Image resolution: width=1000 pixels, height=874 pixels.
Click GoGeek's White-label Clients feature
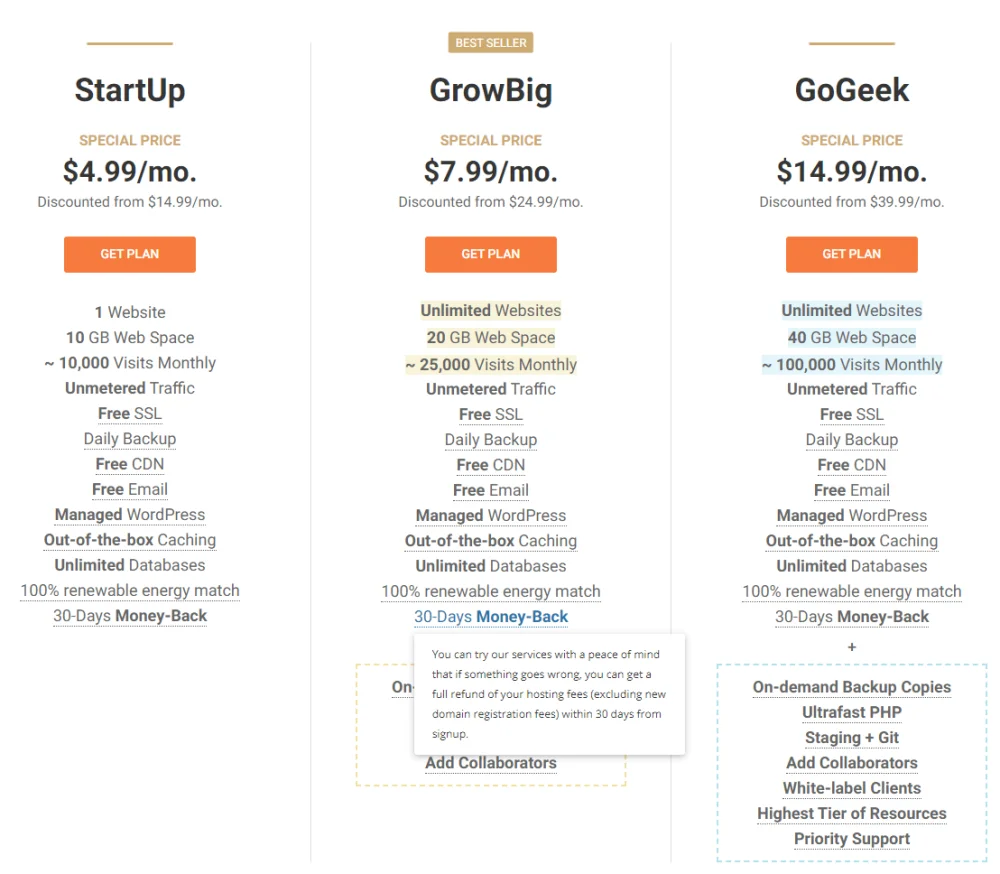[852, 788]
